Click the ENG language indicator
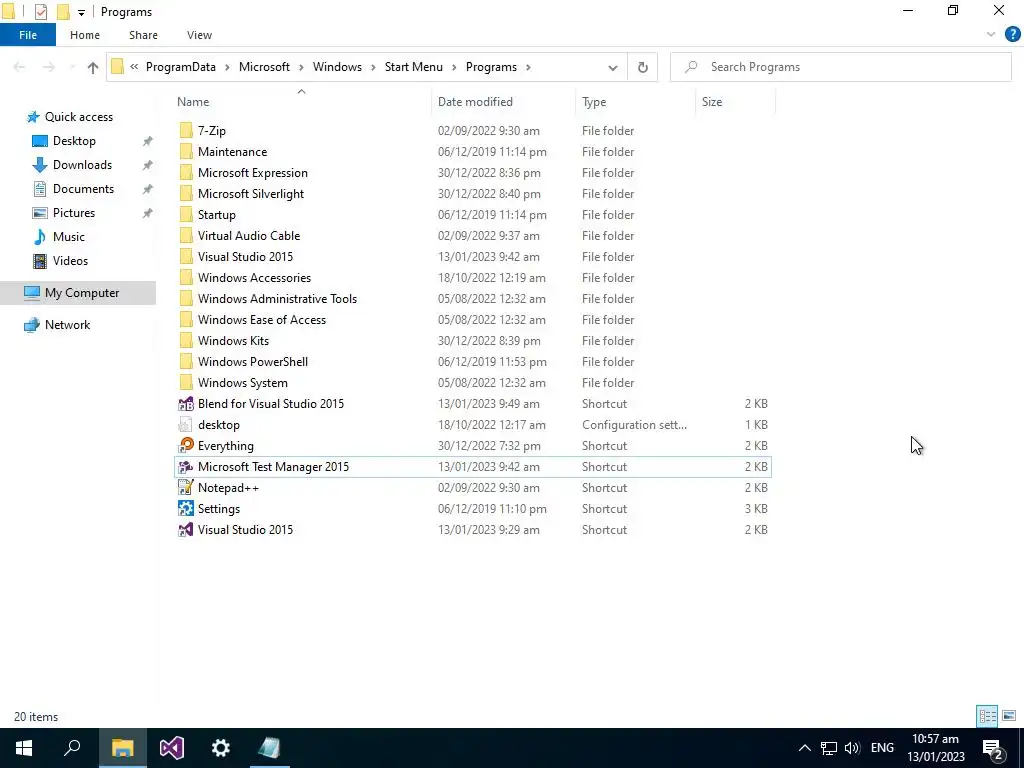This screenshot has height=768, width=1024. [x=882, y=748]
